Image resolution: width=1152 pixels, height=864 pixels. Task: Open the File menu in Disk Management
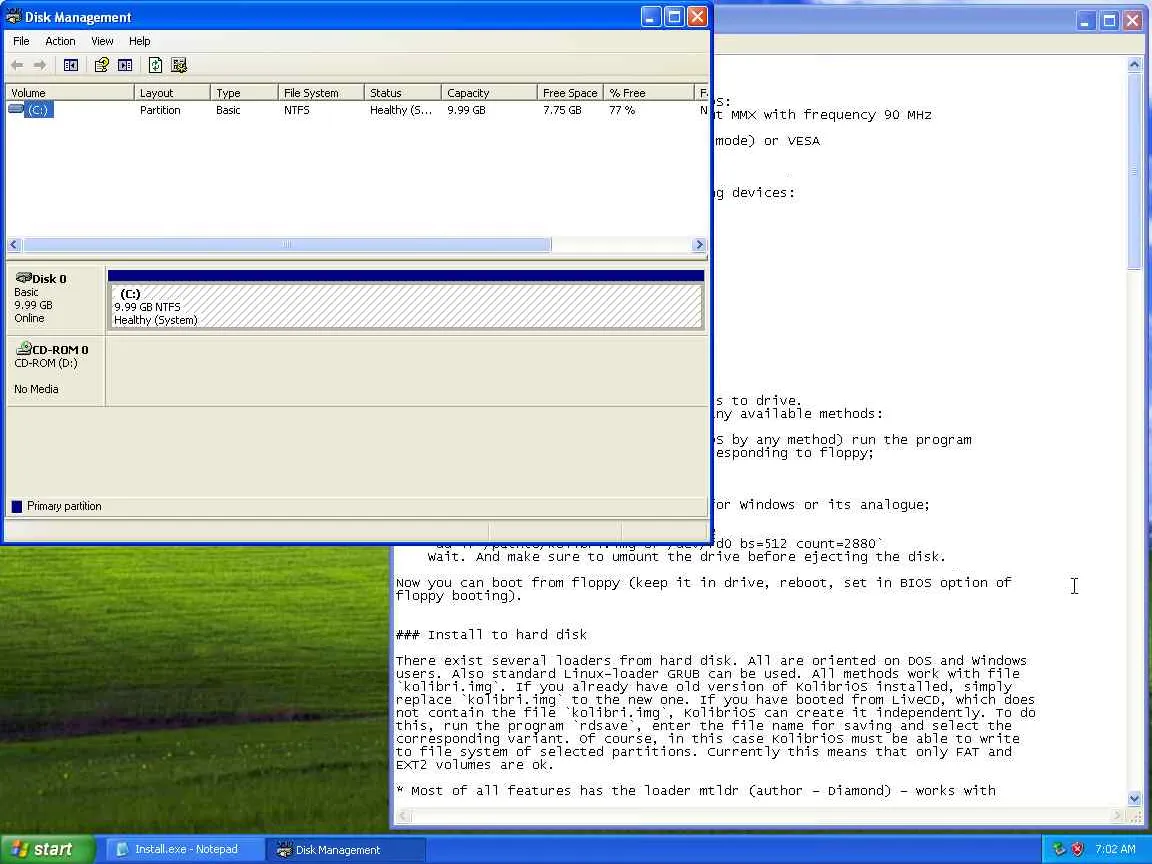21,41
